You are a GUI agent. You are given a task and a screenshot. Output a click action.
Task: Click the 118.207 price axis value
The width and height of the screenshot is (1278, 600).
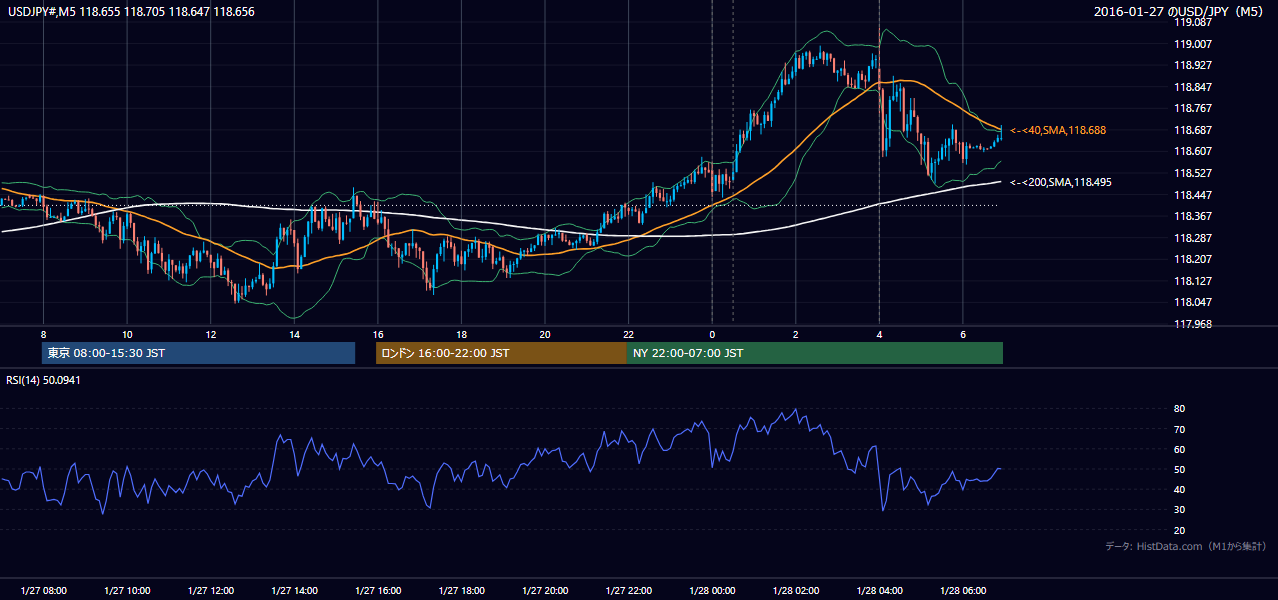click(1193, 259)
